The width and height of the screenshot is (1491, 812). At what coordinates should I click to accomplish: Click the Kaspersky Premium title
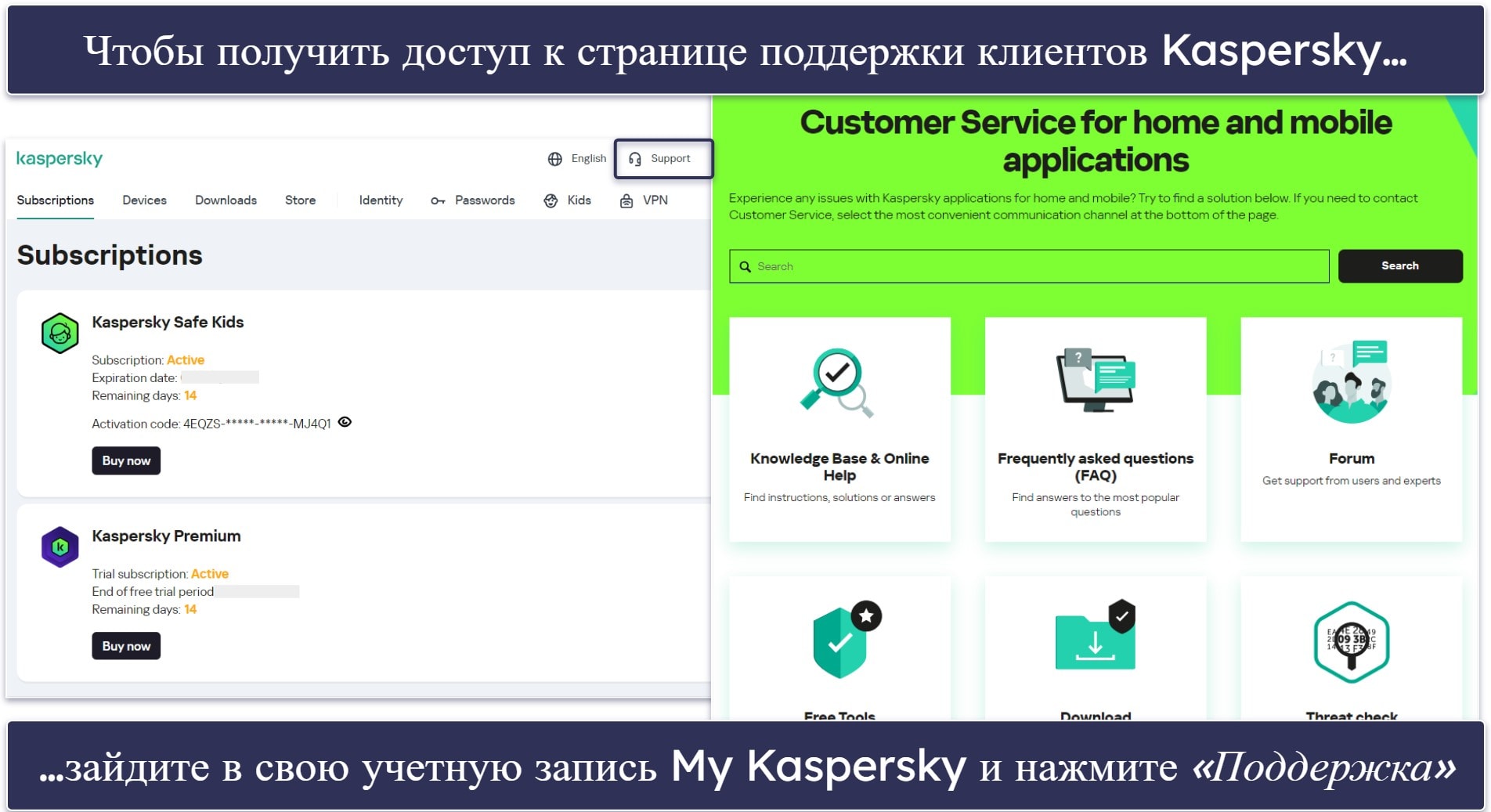(166, 536)
